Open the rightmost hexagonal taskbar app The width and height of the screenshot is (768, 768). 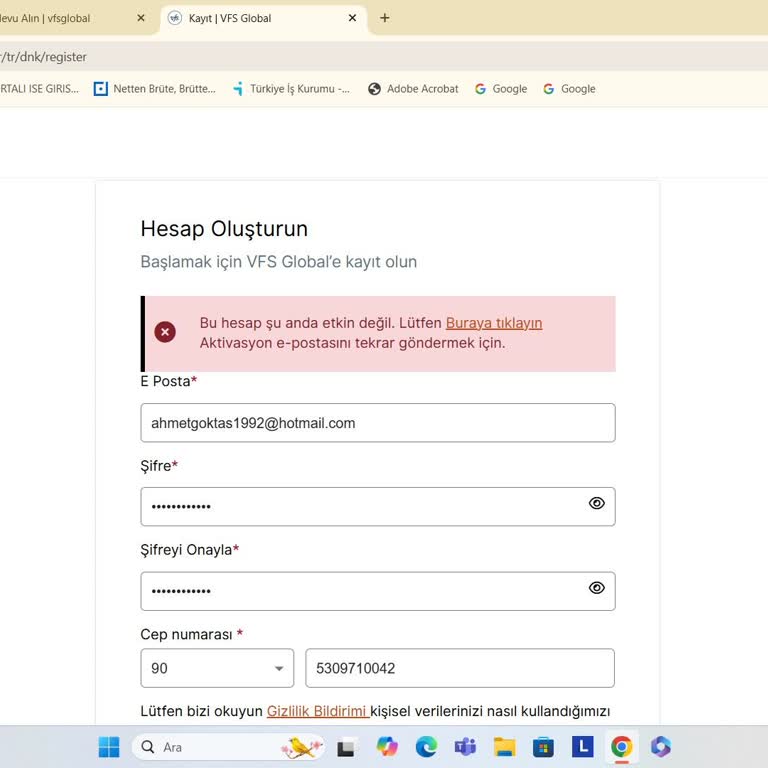click(661, 747)
